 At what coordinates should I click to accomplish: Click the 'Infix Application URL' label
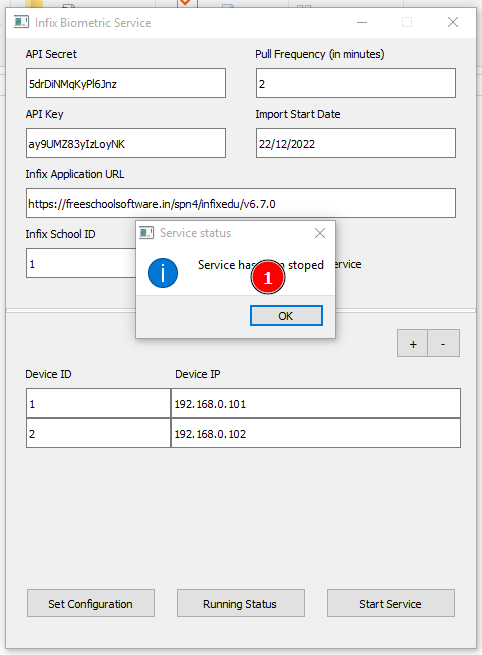pyautogui.click(x=75, y=174)
